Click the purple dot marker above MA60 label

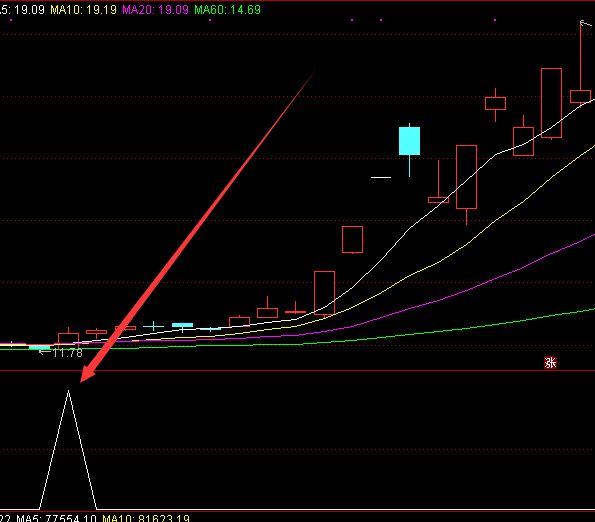tap(210, 20)
